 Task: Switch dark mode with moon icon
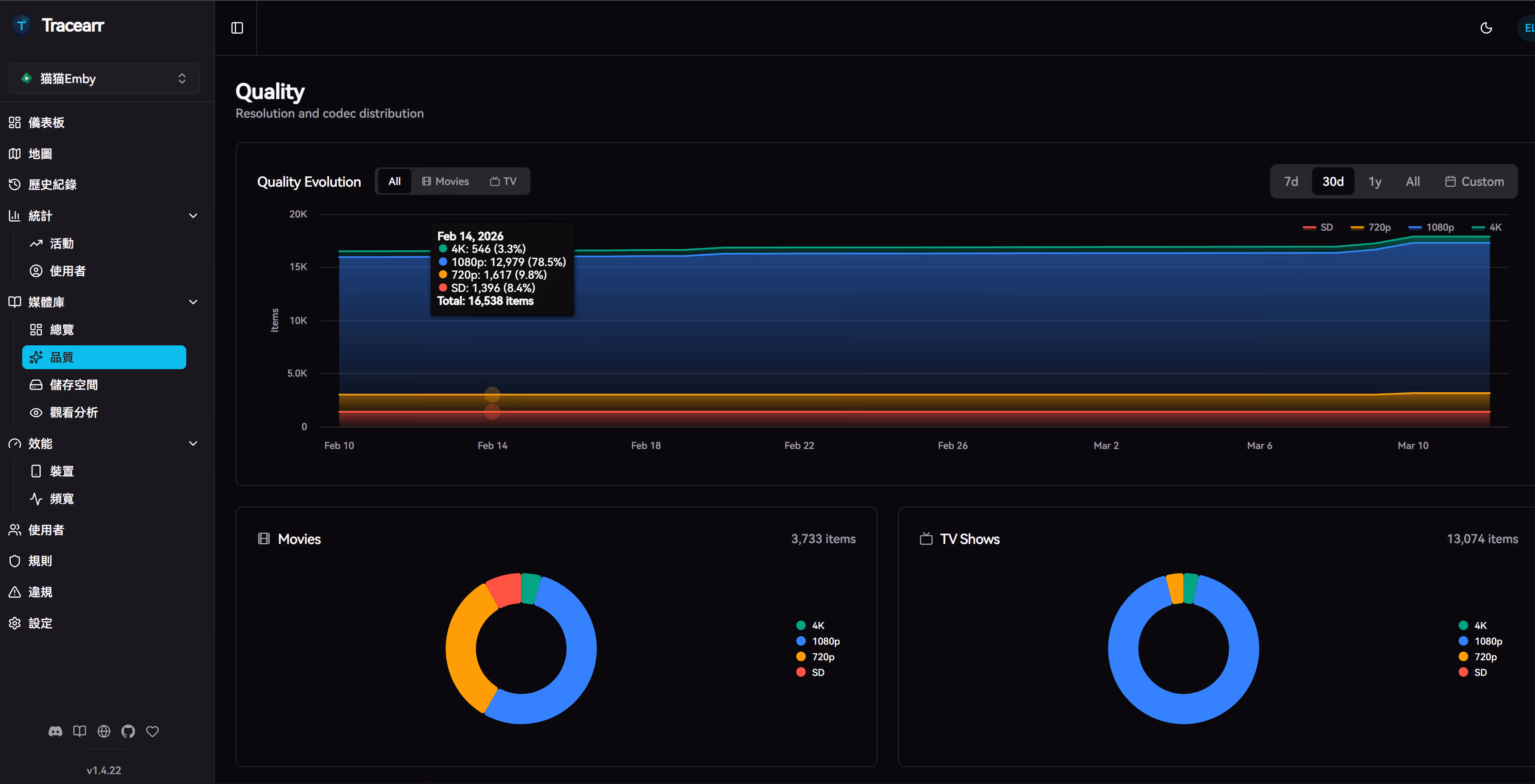click(1486, 28)
